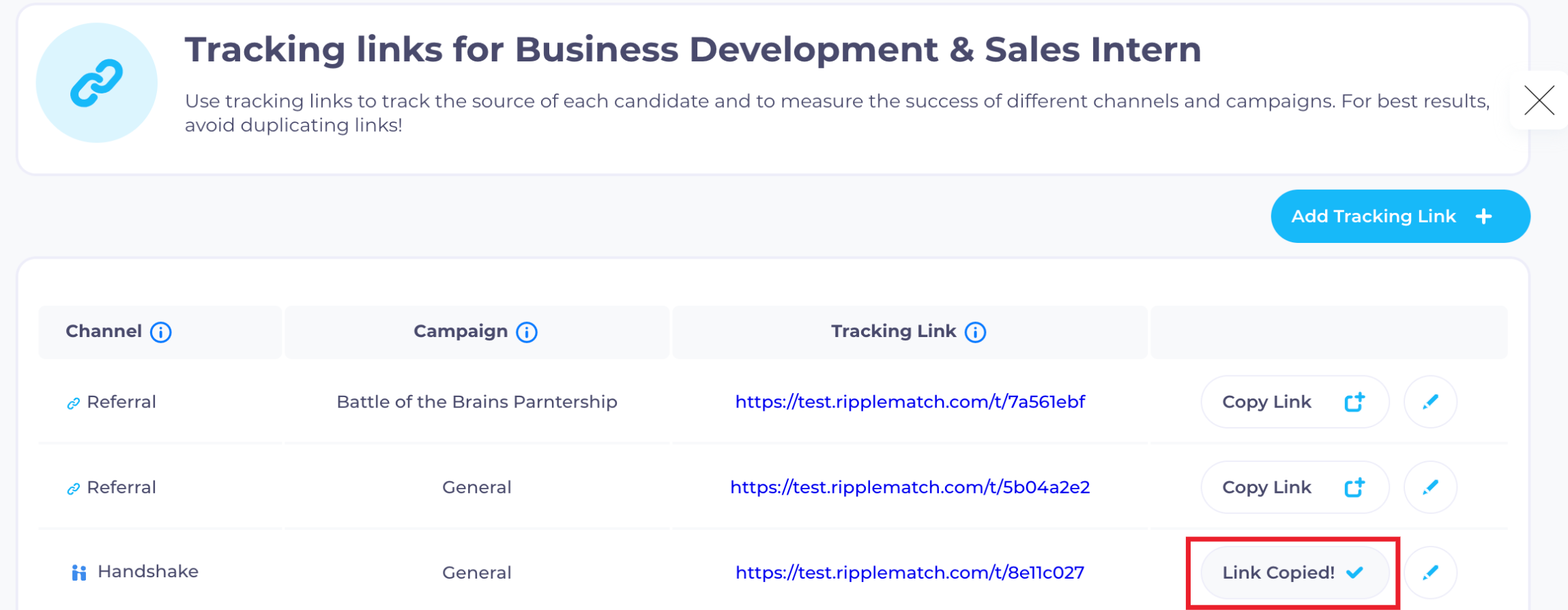
Task: Click pencil icon for Referral General row
Action: [1430, 487]
